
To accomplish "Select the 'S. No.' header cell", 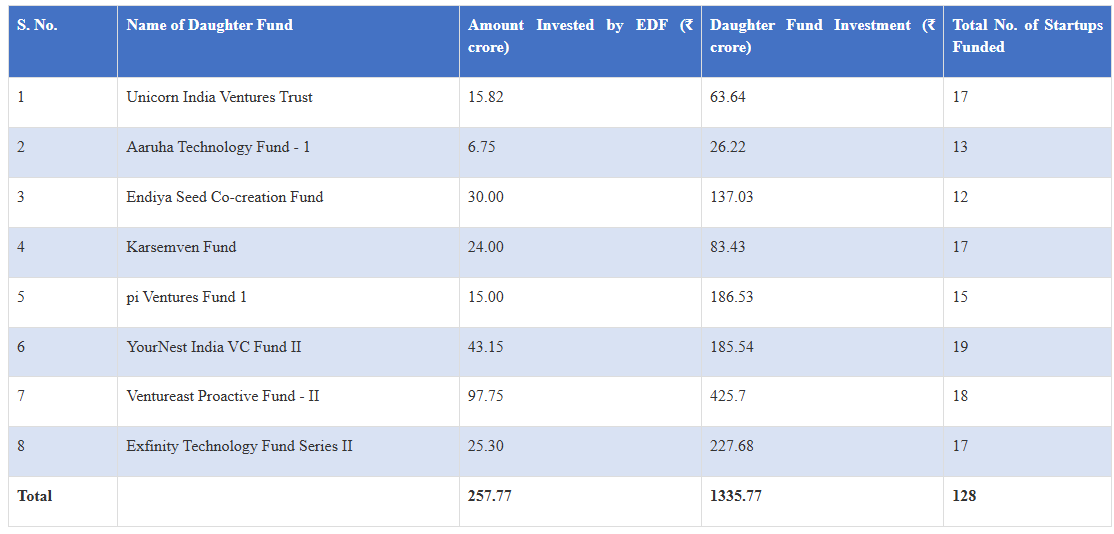I will (37, 25).
